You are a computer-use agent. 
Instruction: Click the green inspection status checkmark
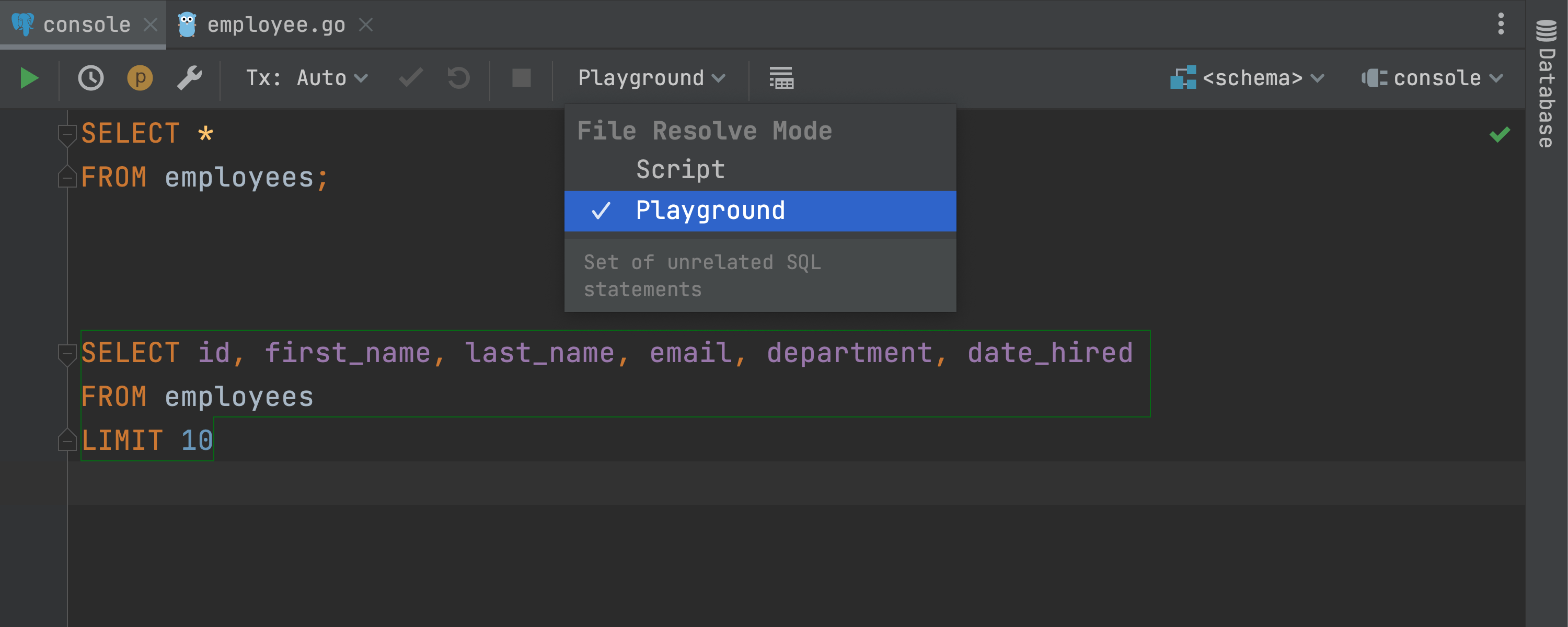(x=1499, y=134)
